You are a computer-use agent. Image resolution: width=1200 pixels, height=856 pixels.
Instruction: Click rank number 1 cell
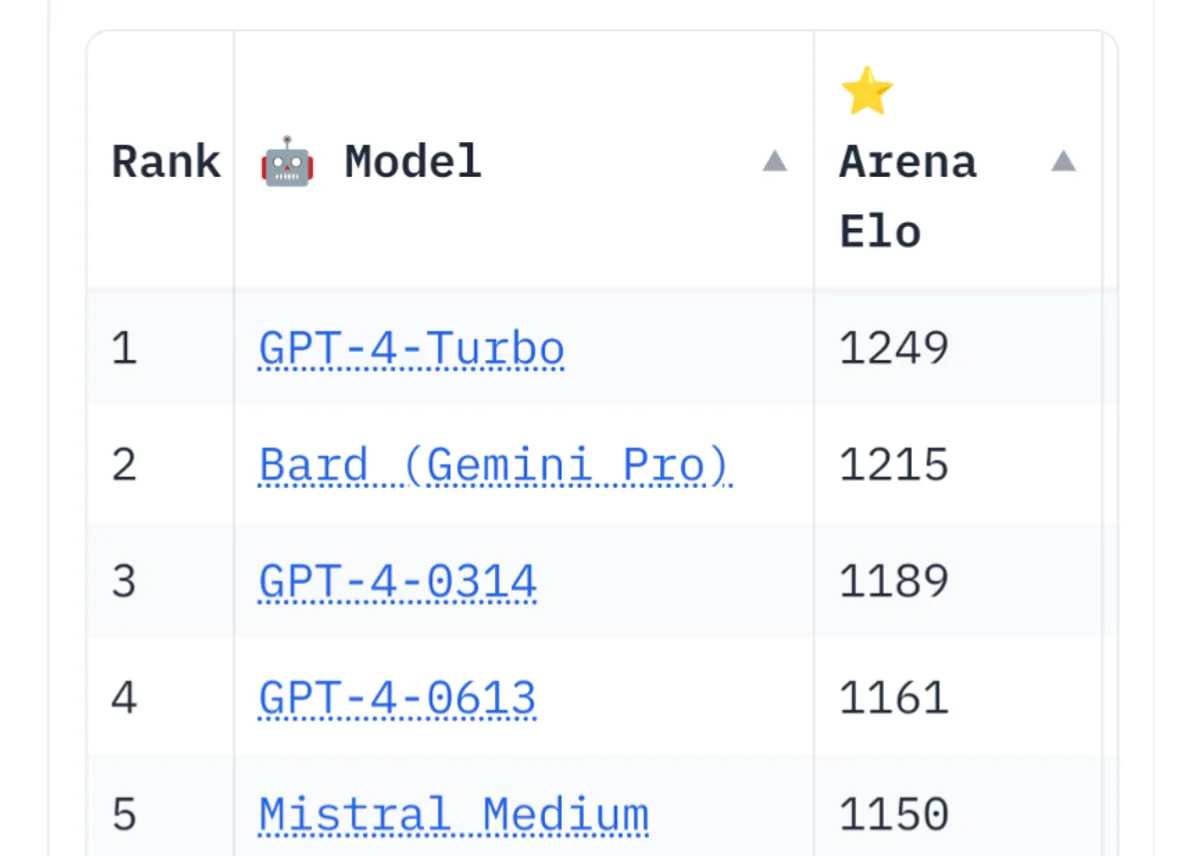(124, 349)
